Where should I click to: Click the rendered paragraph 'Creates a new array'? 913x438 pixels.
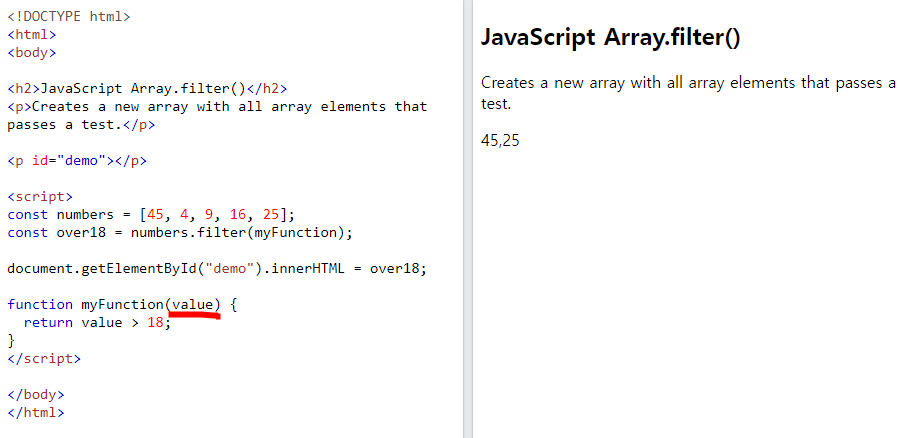(x=688, y=93)
